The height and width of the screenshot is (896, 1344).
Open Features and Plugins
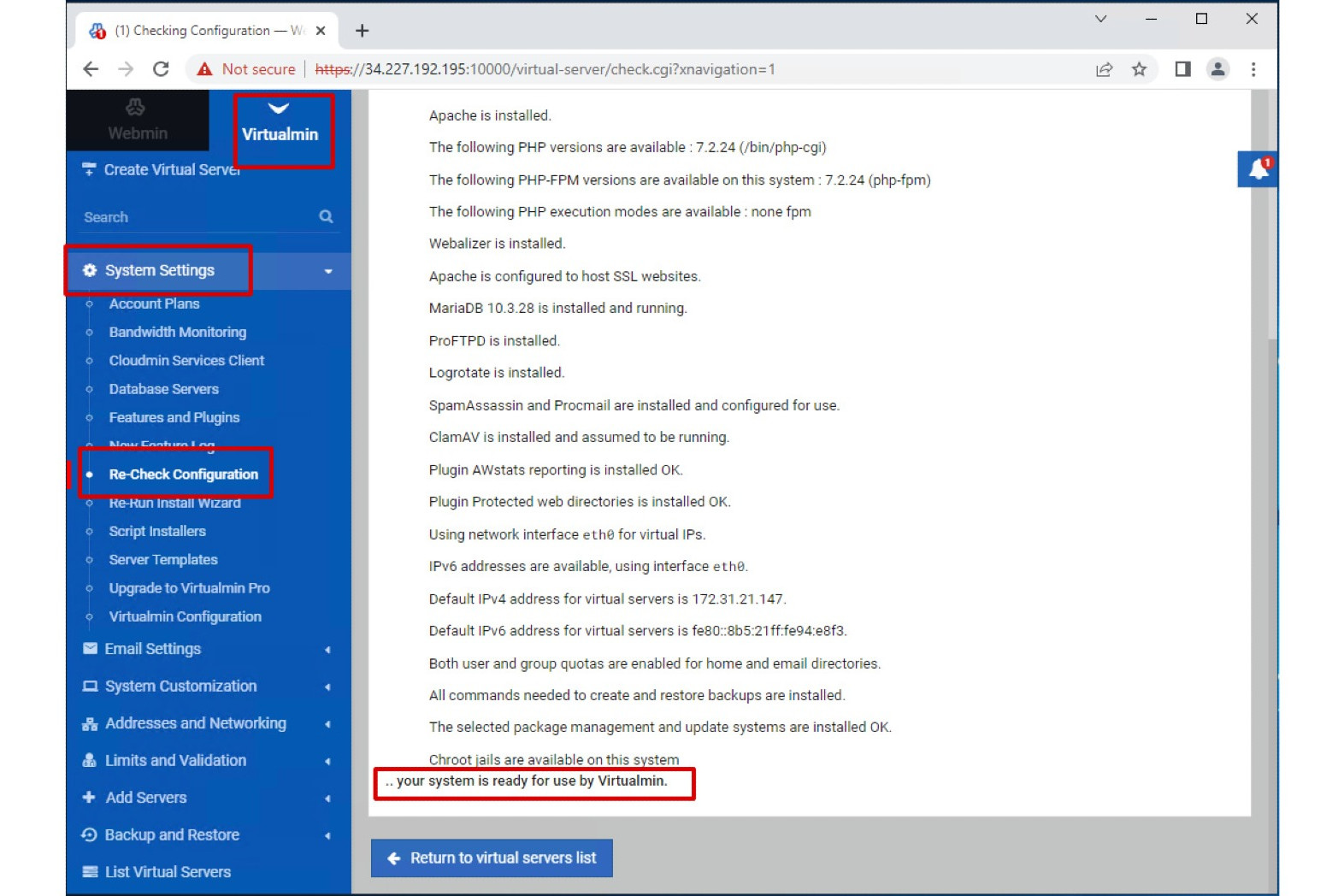tap(174, 417)
